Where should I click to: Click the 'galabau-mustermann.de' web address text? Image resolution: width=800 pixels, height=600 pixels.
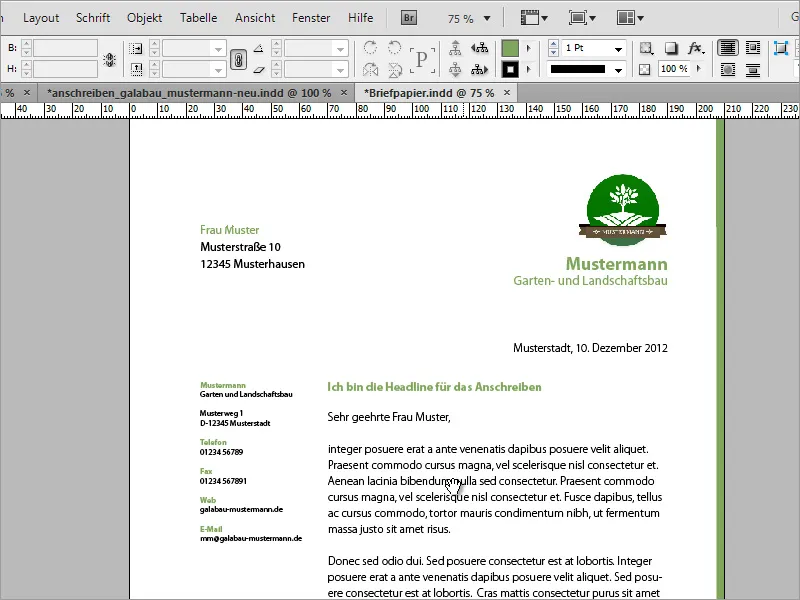click(241, 509)
